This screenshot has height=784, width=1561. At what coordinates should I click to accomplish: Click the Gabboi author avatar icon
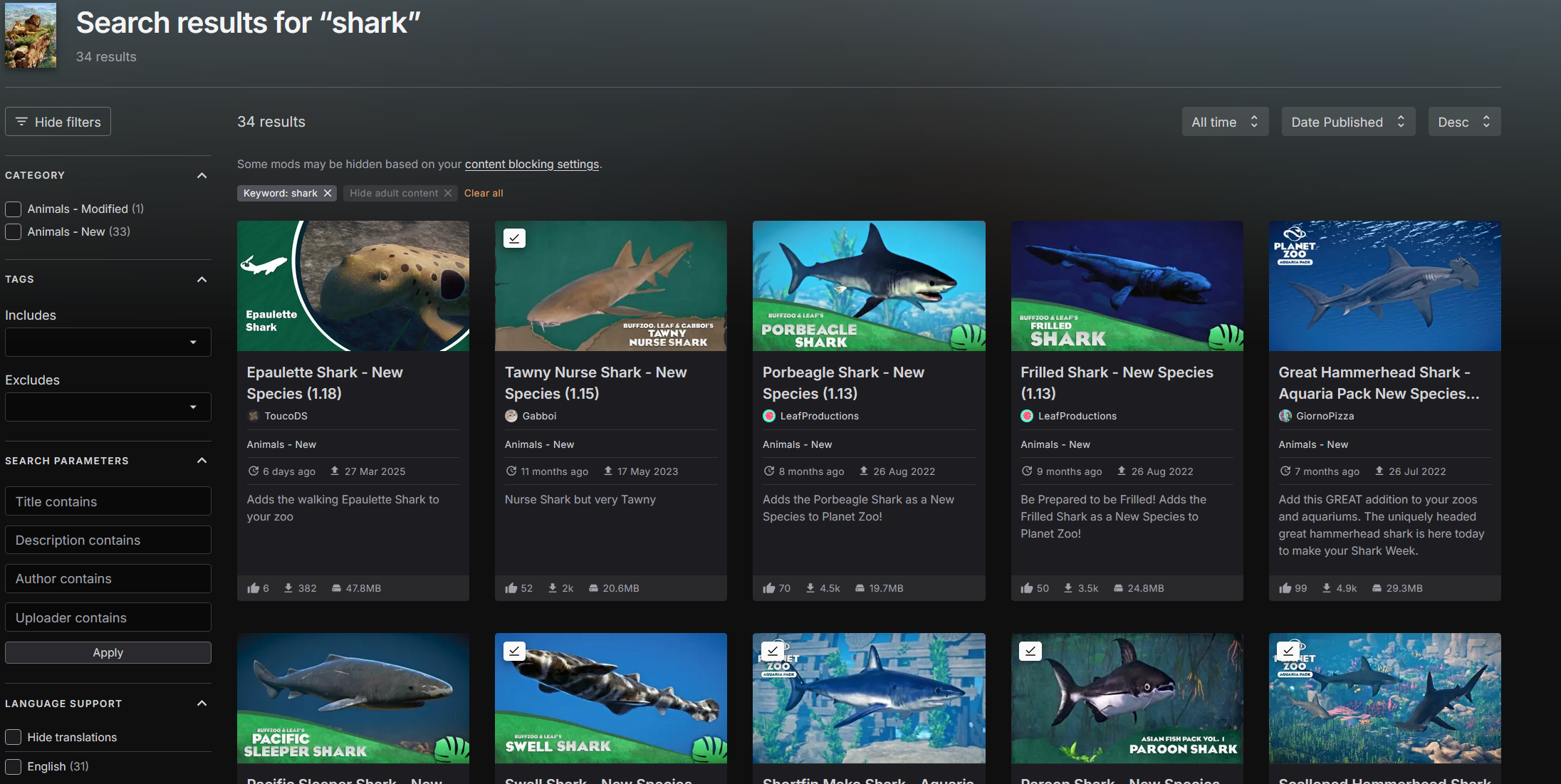(x=511, y=416)
